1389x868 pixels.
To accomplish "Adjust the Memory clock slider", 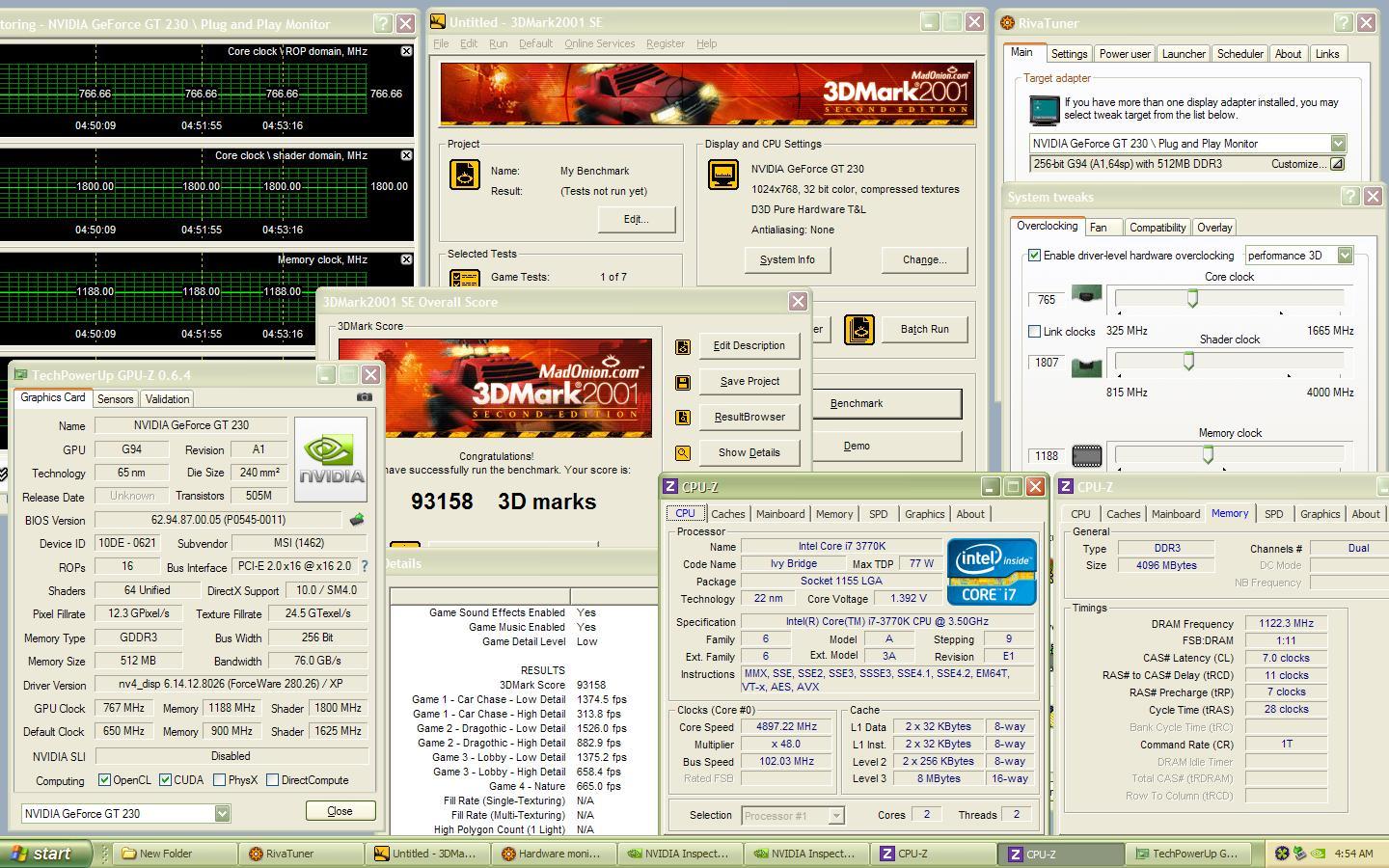I will pos(1208,455).
